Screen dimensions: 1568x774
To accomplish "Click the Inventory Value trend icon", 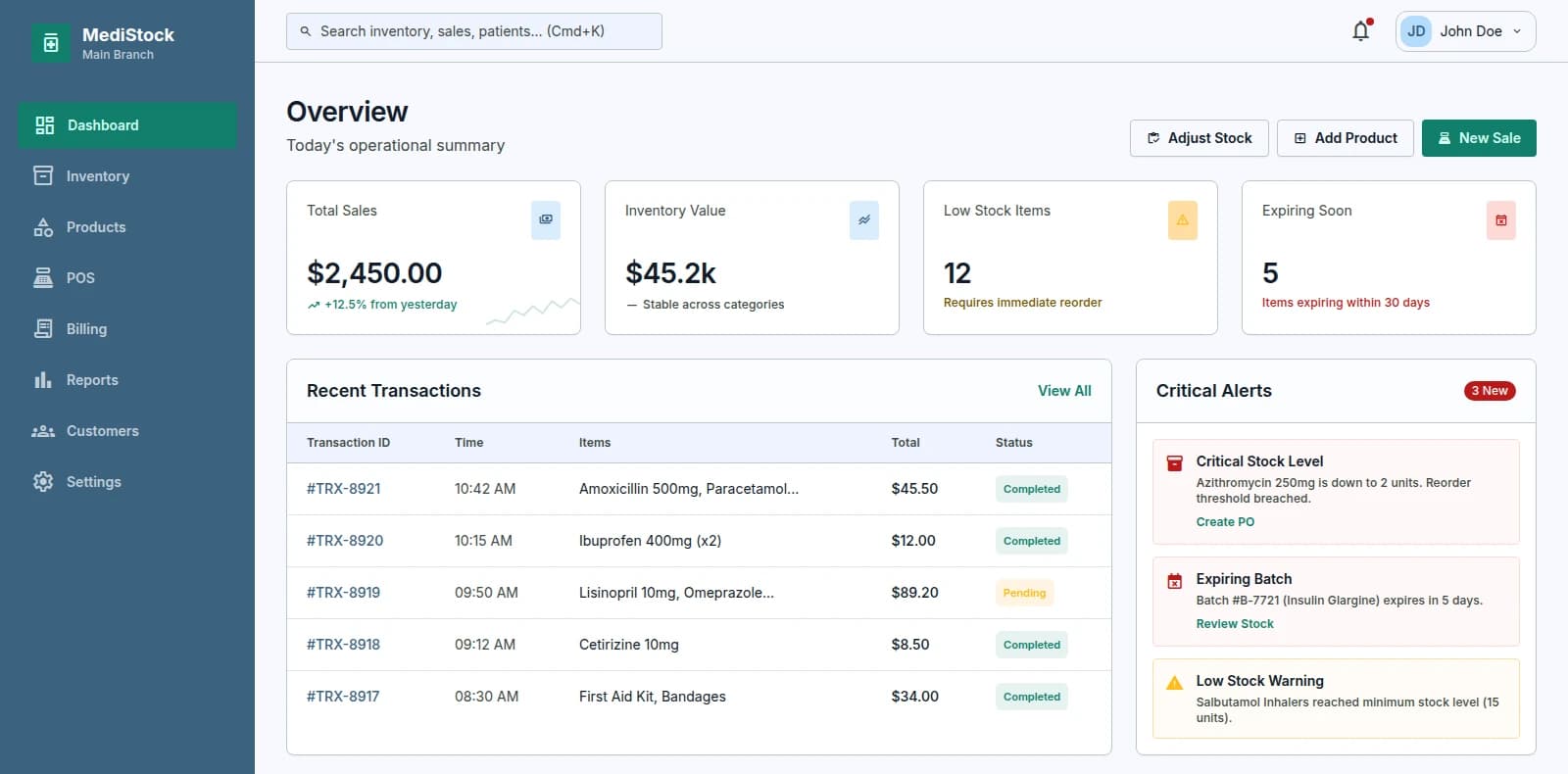I will tap(864, 220).
